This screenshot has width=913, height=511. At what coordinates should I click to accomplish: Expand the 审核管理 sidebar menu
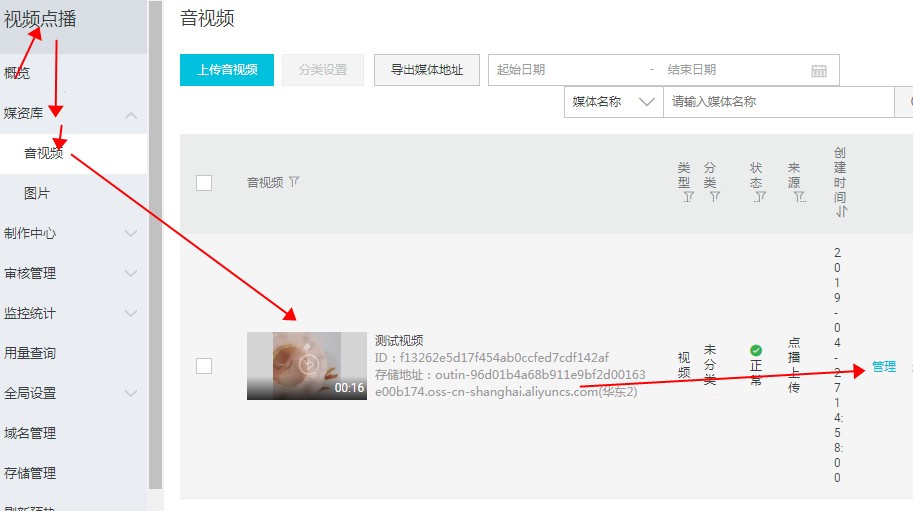click(x=131, y=273)
